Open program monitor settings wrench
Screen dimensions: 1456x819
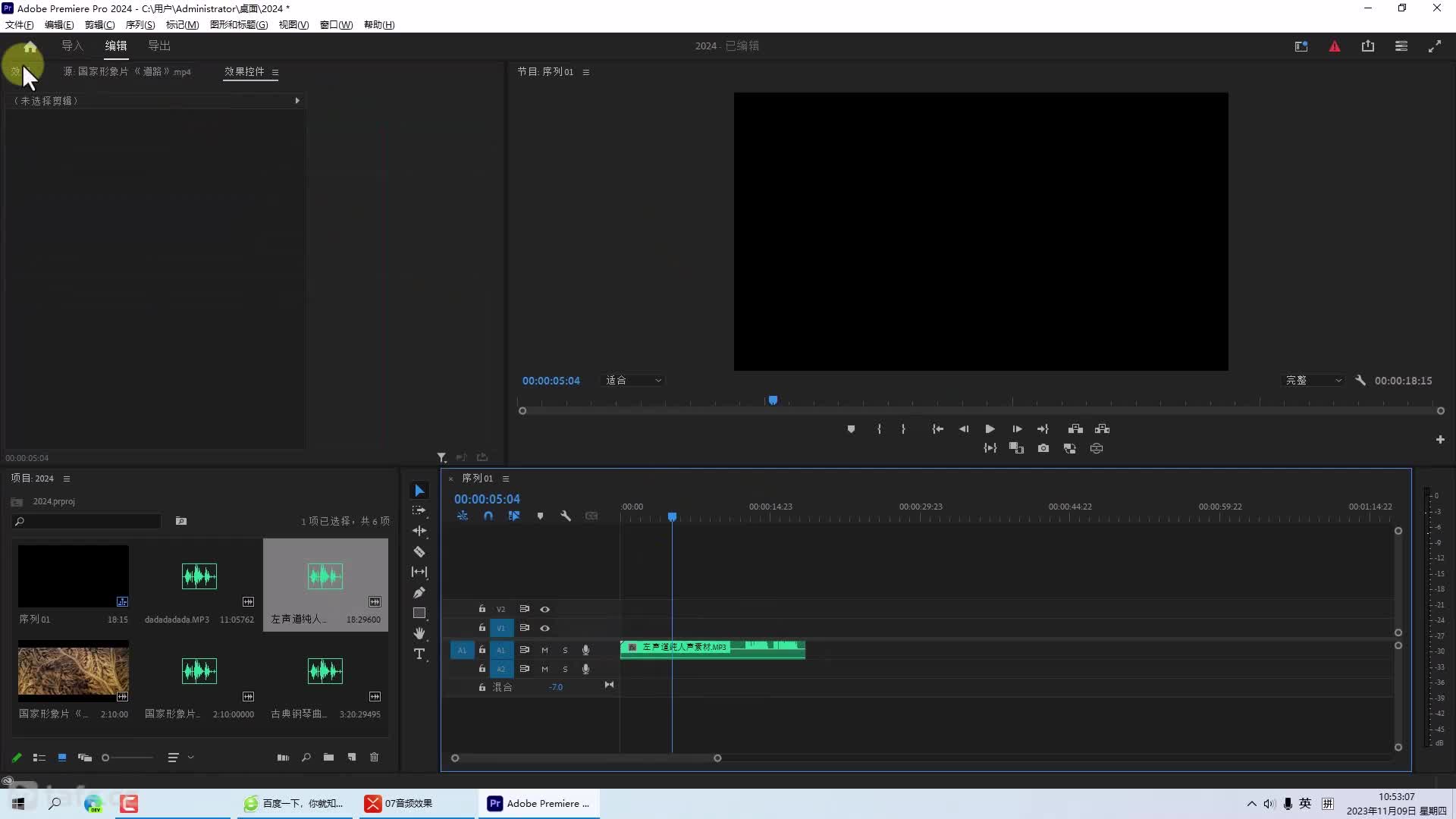pyautogui.click(x=1360, y=380)
